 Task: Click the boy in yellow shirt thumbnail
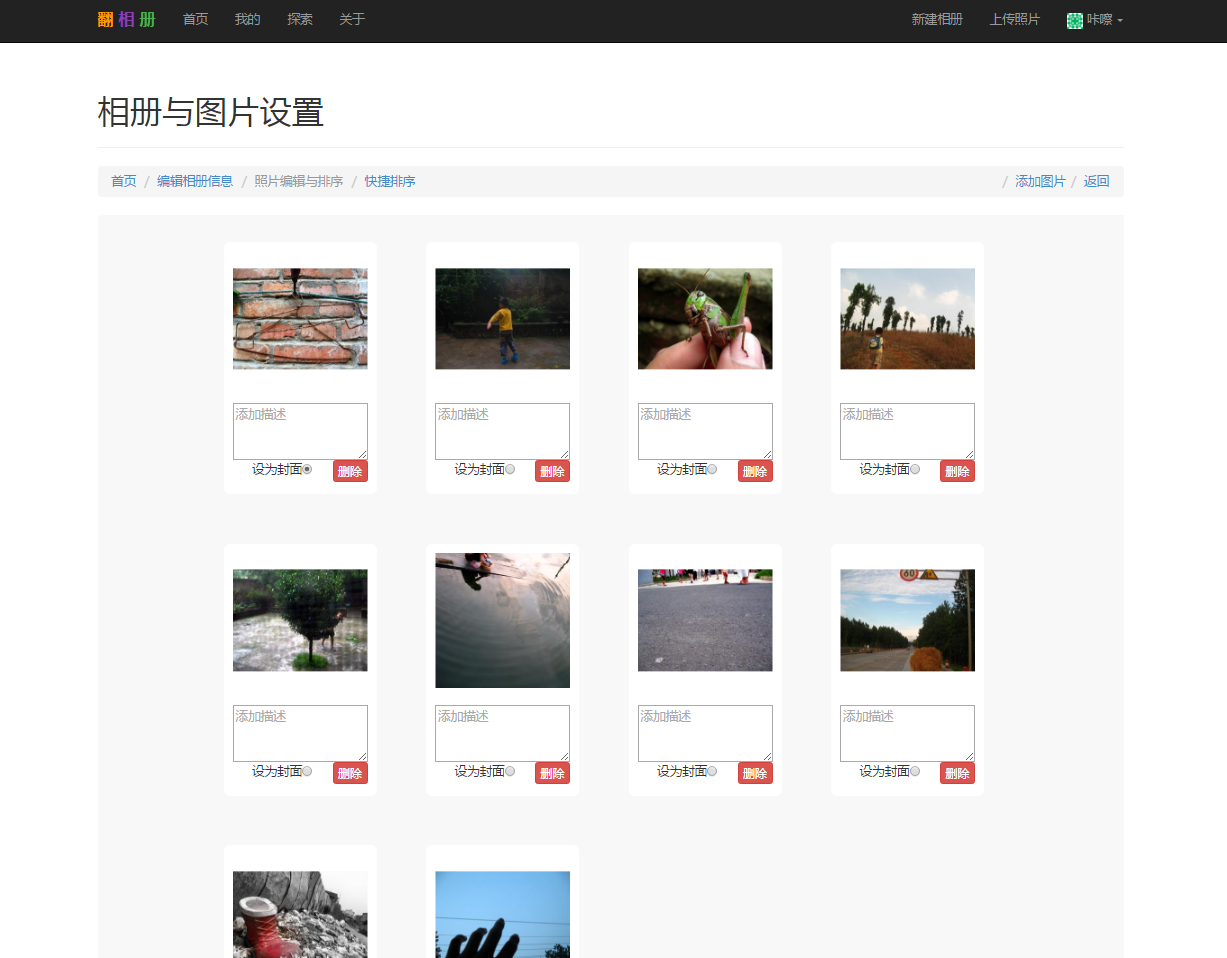[502, 319]
